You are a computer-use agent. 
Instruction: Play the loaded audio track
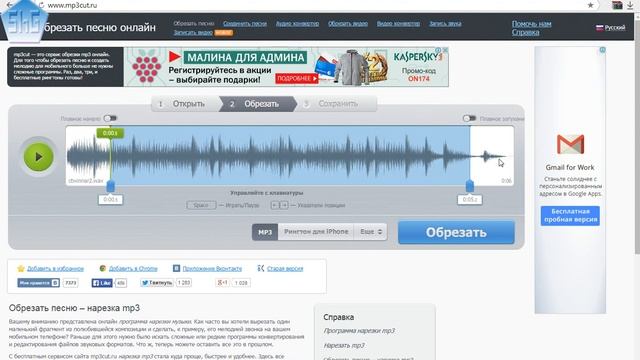pos(38,157)
